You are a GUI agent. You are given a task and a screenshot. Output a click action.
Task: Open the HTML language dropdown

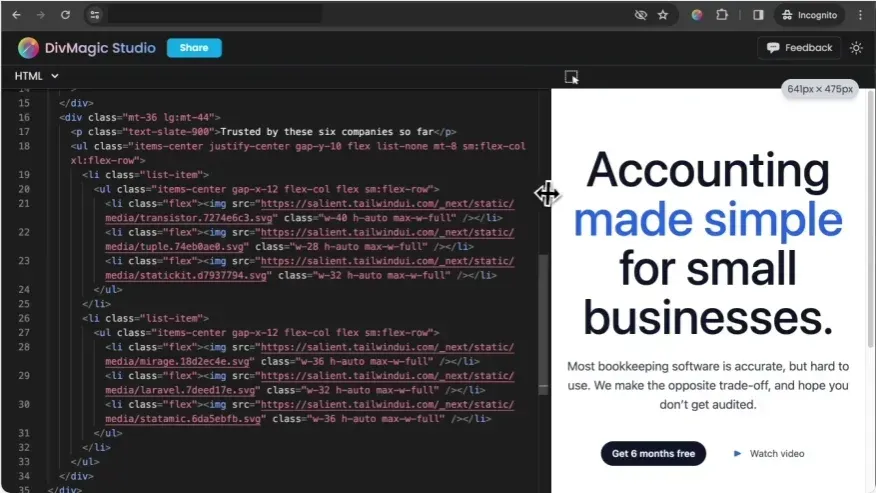36,76
